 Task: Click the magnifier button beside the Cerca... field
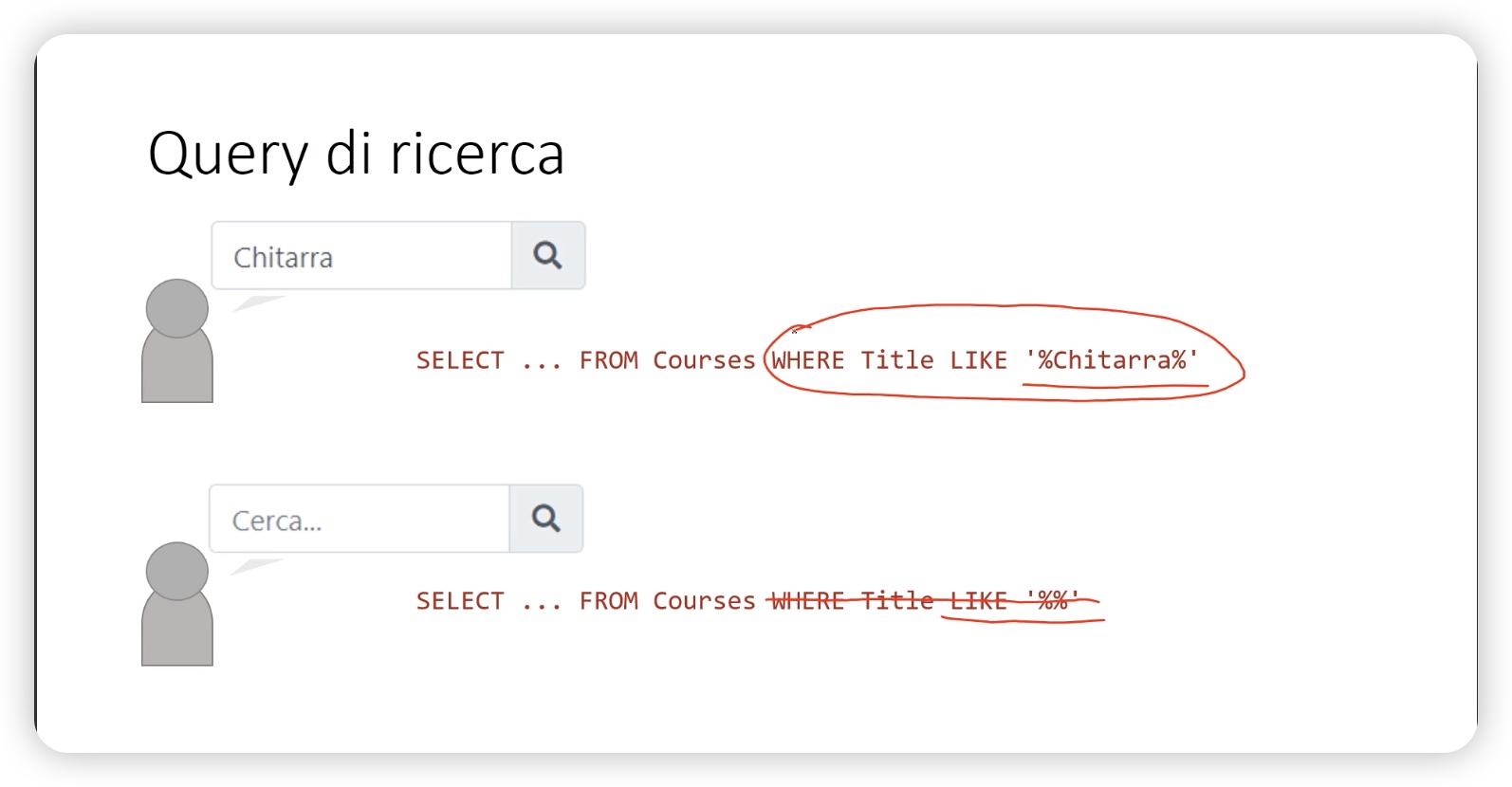(x=546, y=519)
